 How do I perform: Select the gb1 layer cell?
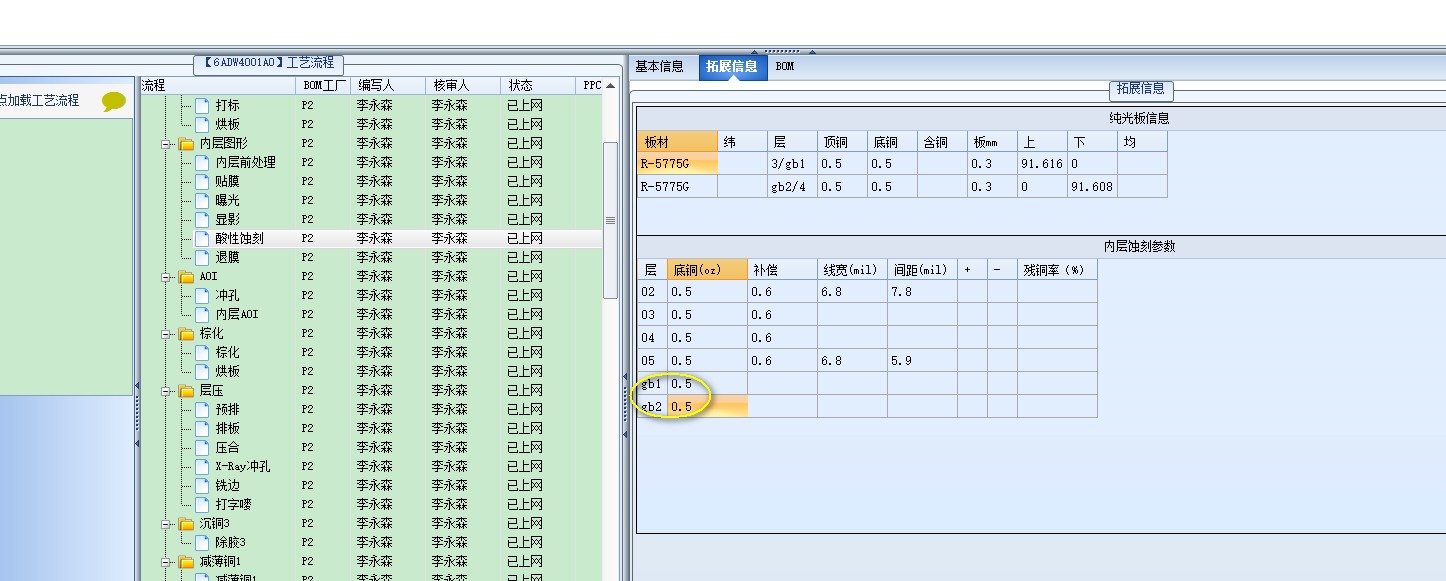coord(652,383)
